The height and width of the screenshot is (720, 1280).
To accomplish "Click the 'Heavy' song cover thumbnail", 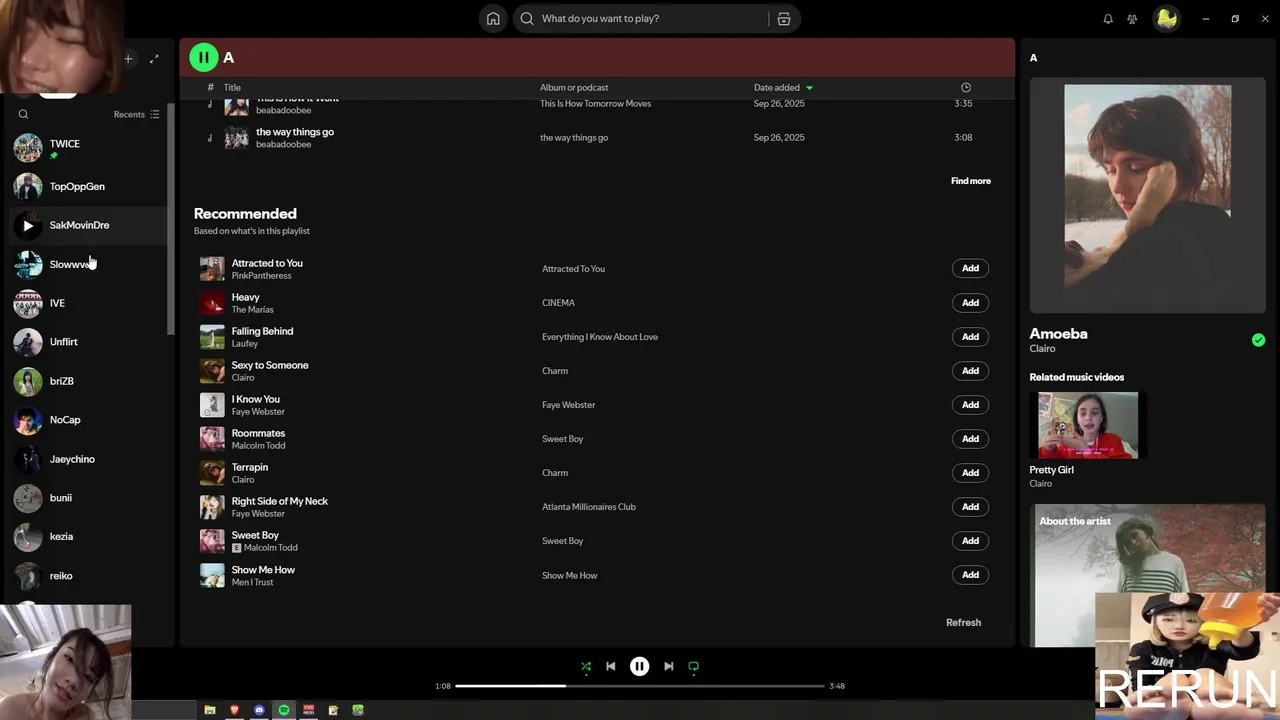I will coord(212,302).
